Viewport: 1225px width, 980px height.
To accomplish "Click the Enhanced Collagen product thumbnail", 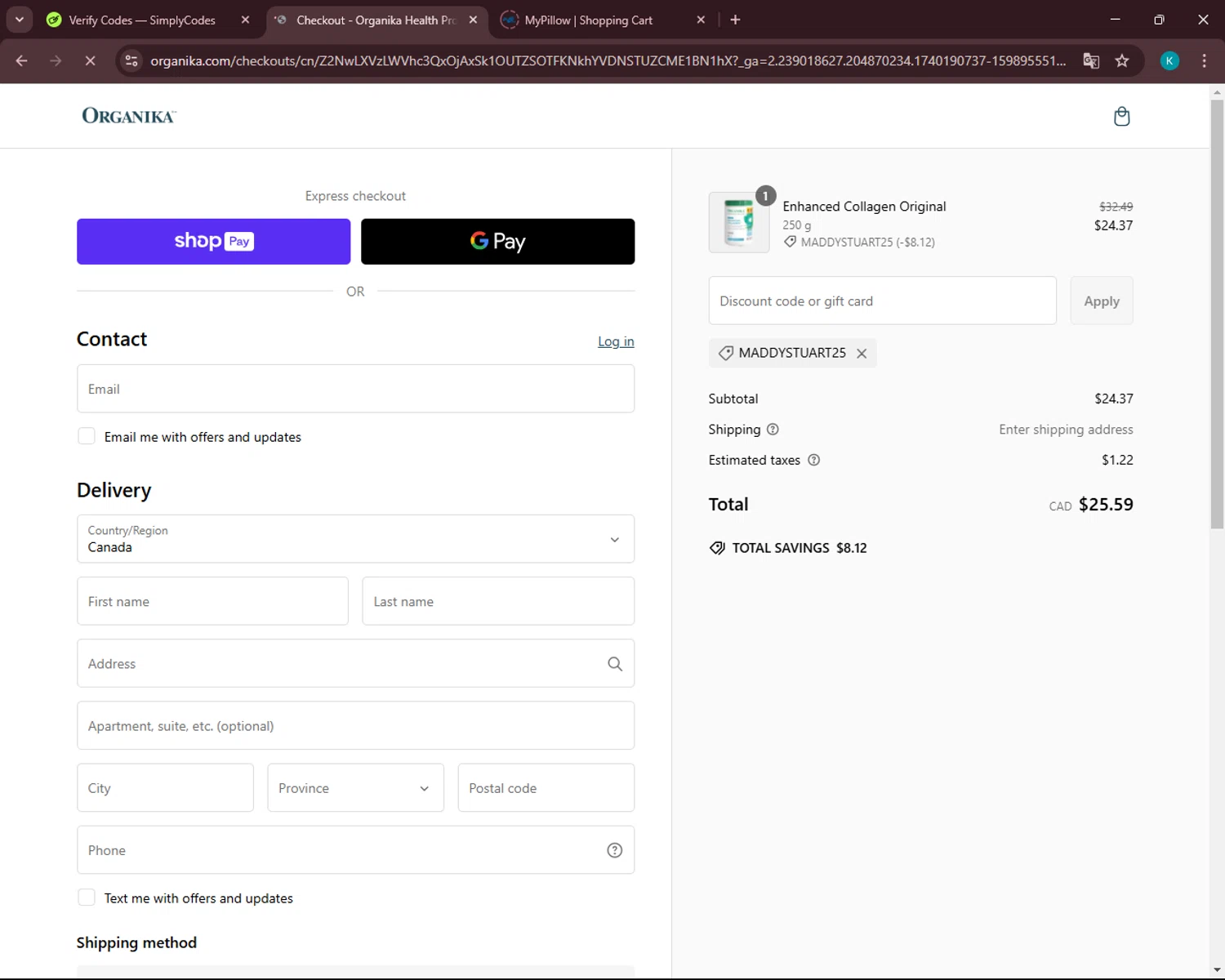I will [x=739, y=222].
